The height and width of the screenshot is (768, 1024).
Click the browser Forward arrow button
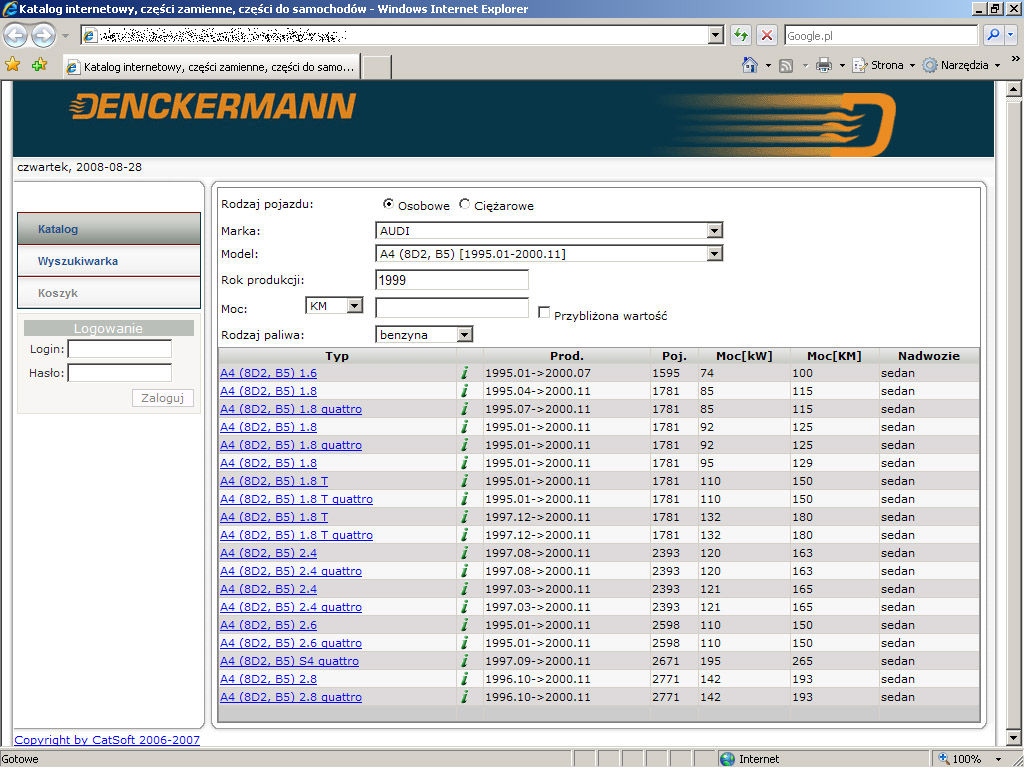[43, 35]
